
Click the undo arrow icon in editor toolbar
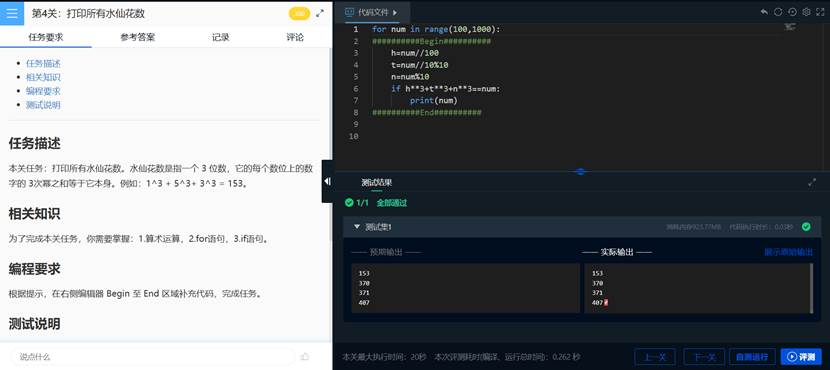pos(764,12)
